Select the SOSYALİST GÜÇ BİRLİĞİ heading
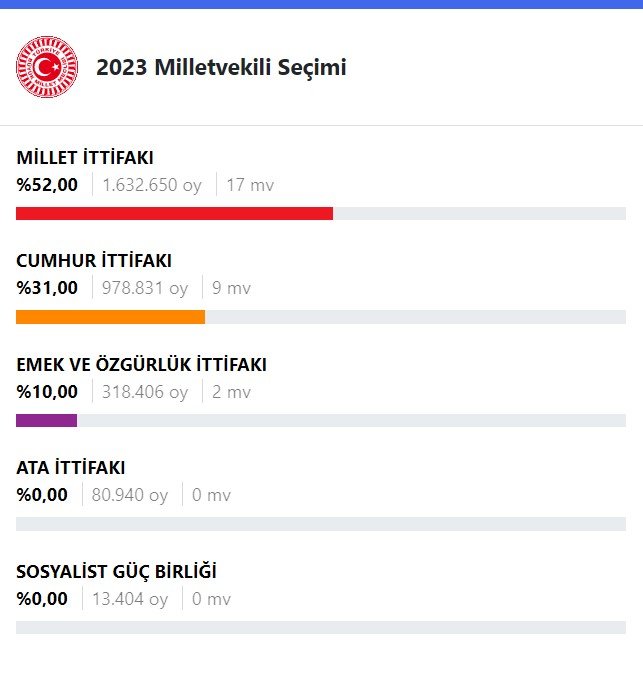This screenshot has height=675, width=643. 116,571
